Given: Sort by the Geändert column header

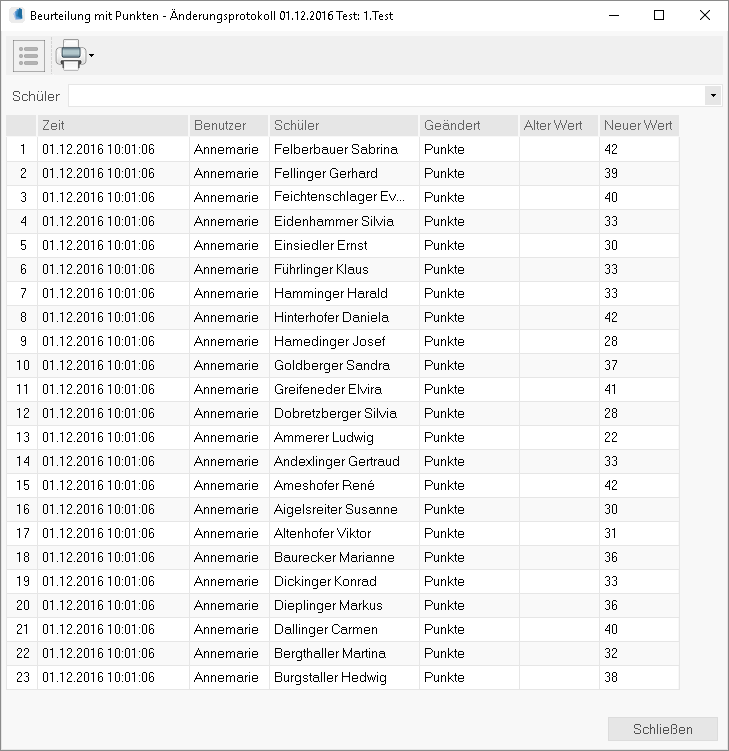Looking at the screenshot, I should click(x=469, y=125).
